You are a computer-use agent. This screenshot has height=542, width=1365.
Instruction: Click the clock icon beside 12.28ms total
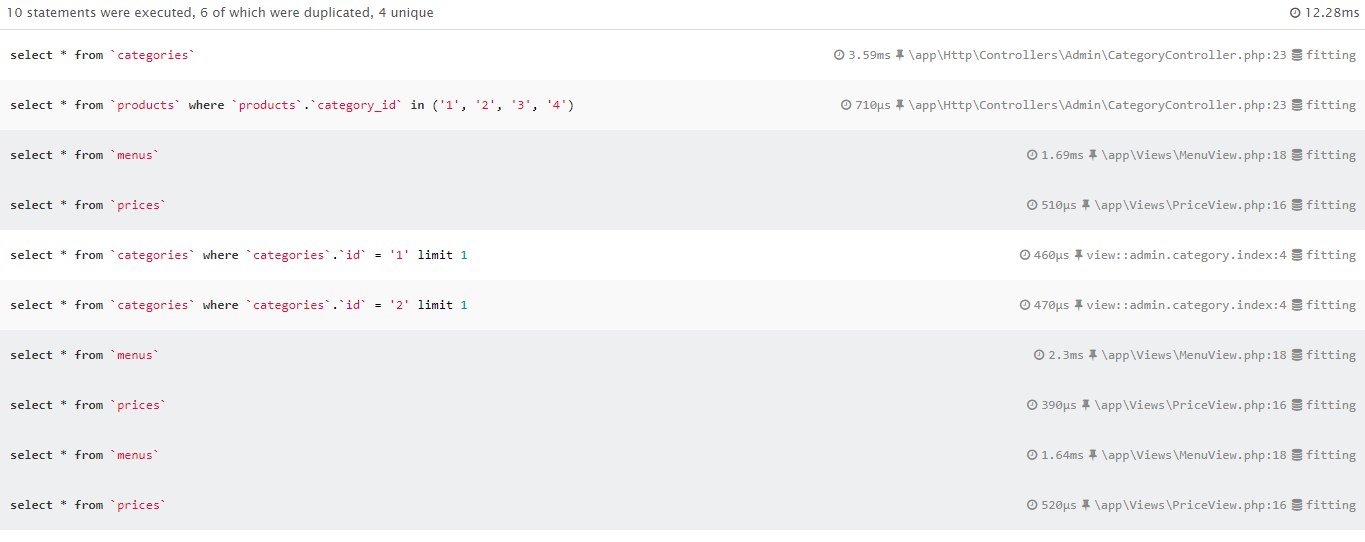click(1296, 14)
